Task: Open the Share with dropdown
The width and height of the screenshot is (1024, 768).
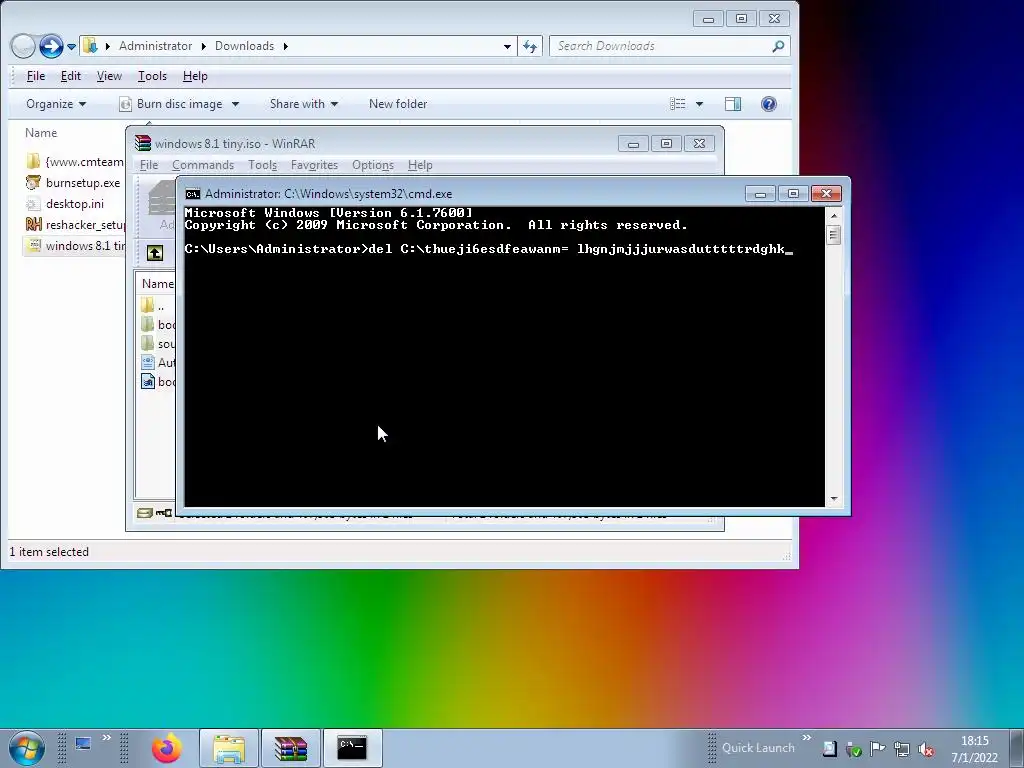Action: point(304,104)
